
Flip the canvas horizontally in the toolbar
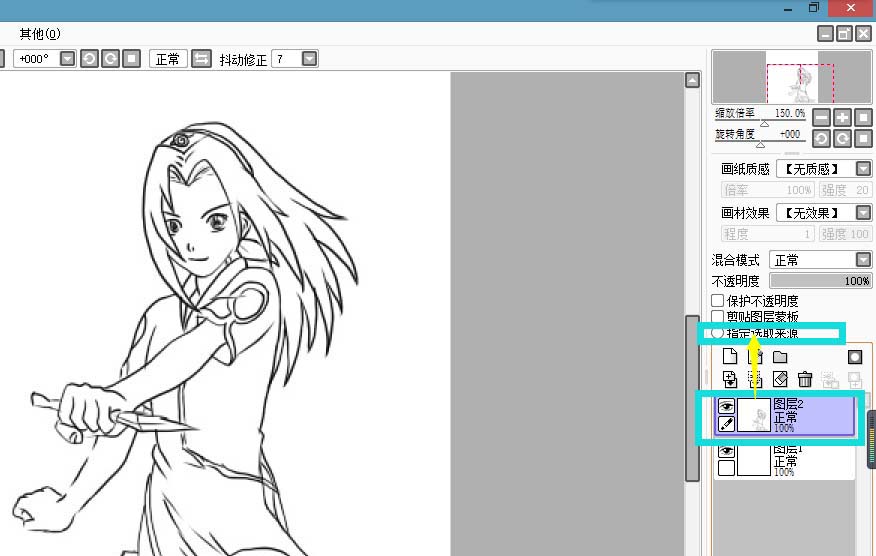click(x=202, y=59)
